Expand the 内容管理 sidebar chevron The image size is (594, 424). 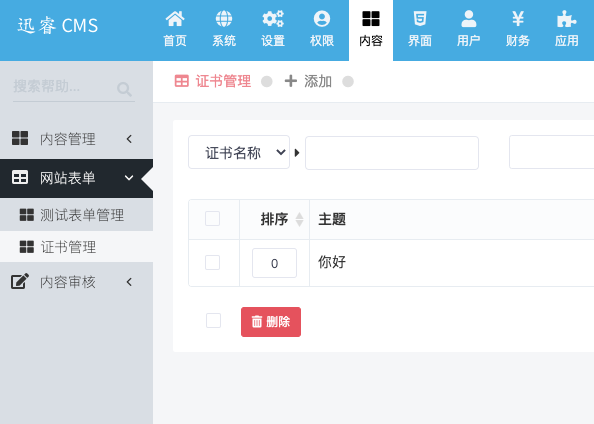(129, 139)
